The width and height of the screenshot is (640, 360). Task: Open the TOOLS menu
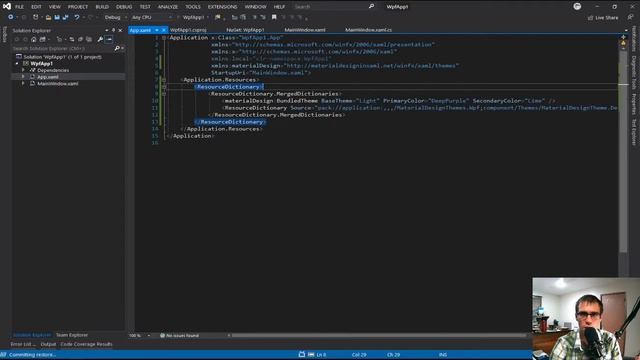click(193, 7)
